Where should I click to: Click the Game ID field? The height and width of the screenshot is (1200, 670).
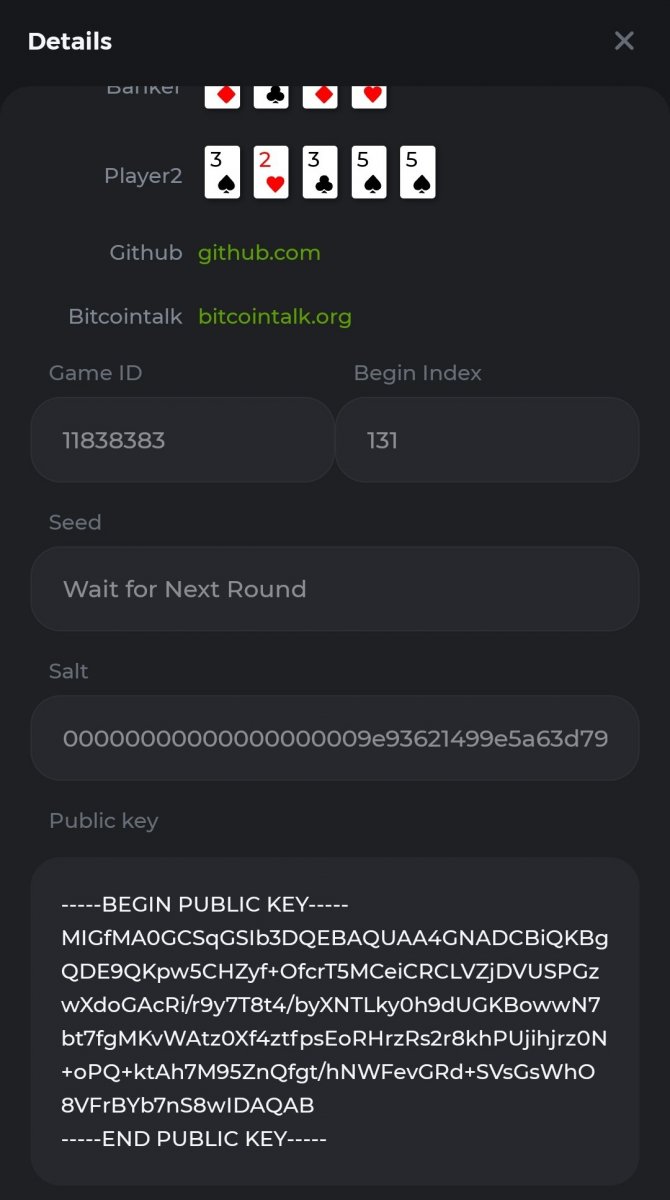point(182,440)
